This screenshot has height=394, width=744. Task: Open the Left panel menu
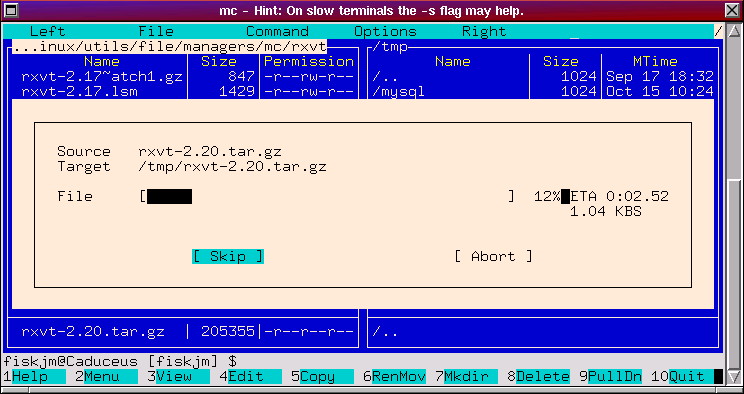47,31
